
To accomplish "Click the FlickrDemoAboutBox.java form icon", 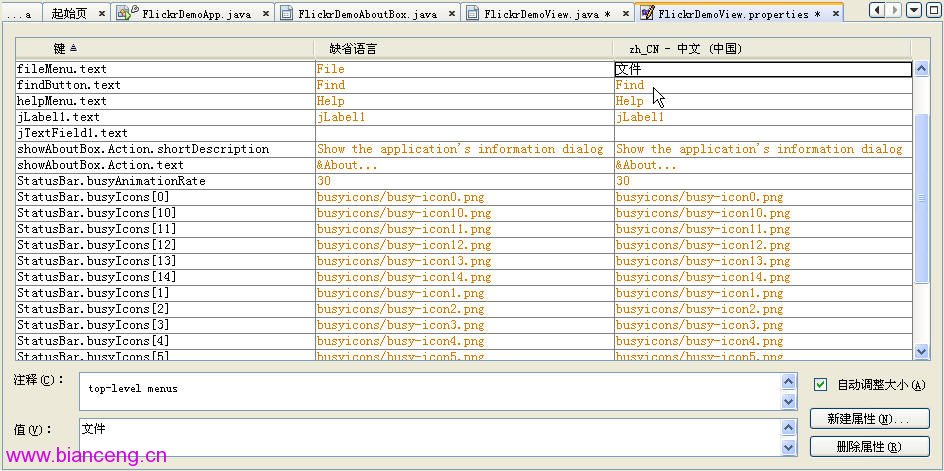I will (x=287, y=13).
